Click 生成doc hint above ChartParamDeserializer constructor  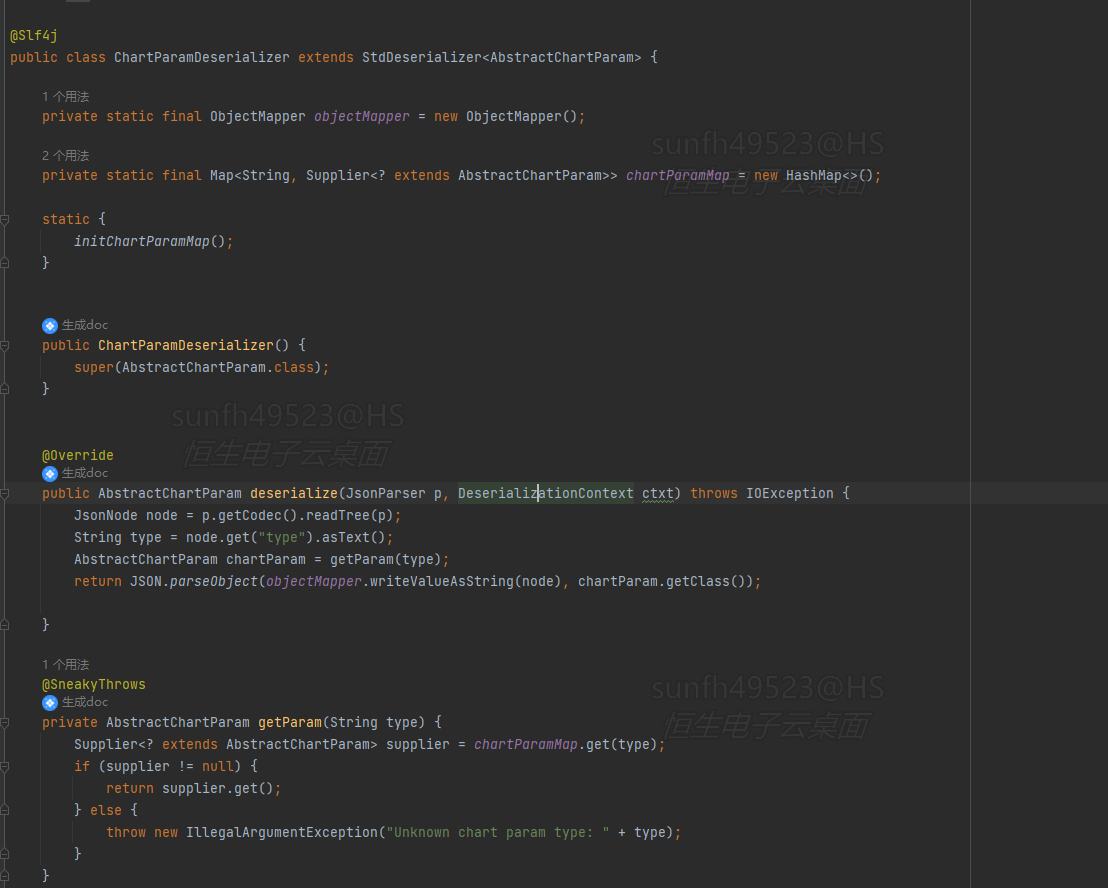[x=75, y=325]
